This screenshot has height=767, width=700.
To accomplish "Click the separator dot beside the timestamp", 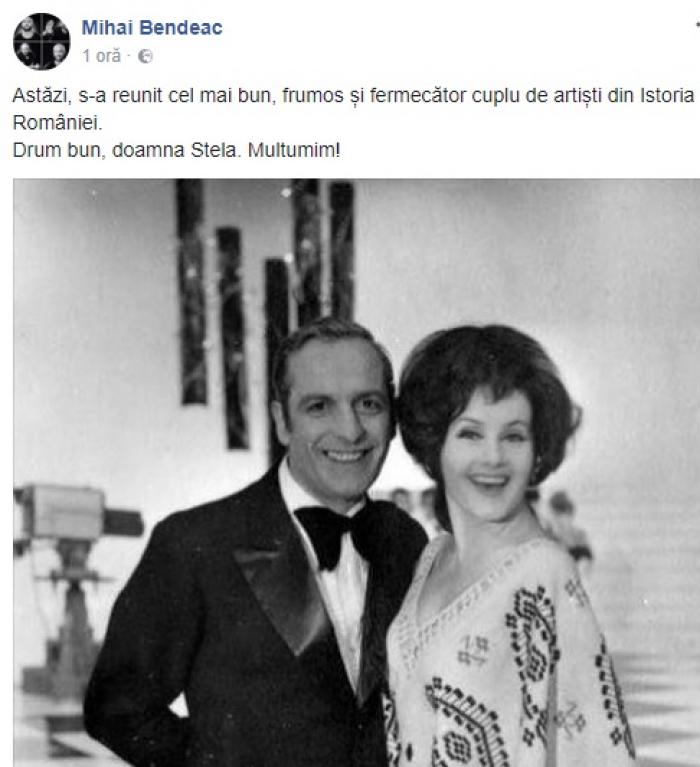I will (x=129, y=56).
